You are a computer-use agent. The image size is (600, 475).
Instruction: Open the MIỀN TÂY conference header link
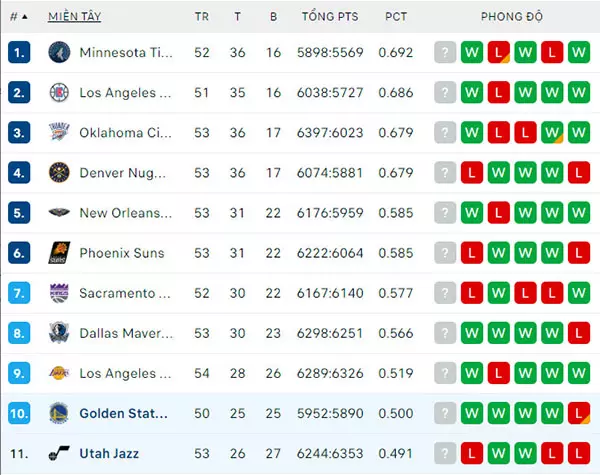75,16
